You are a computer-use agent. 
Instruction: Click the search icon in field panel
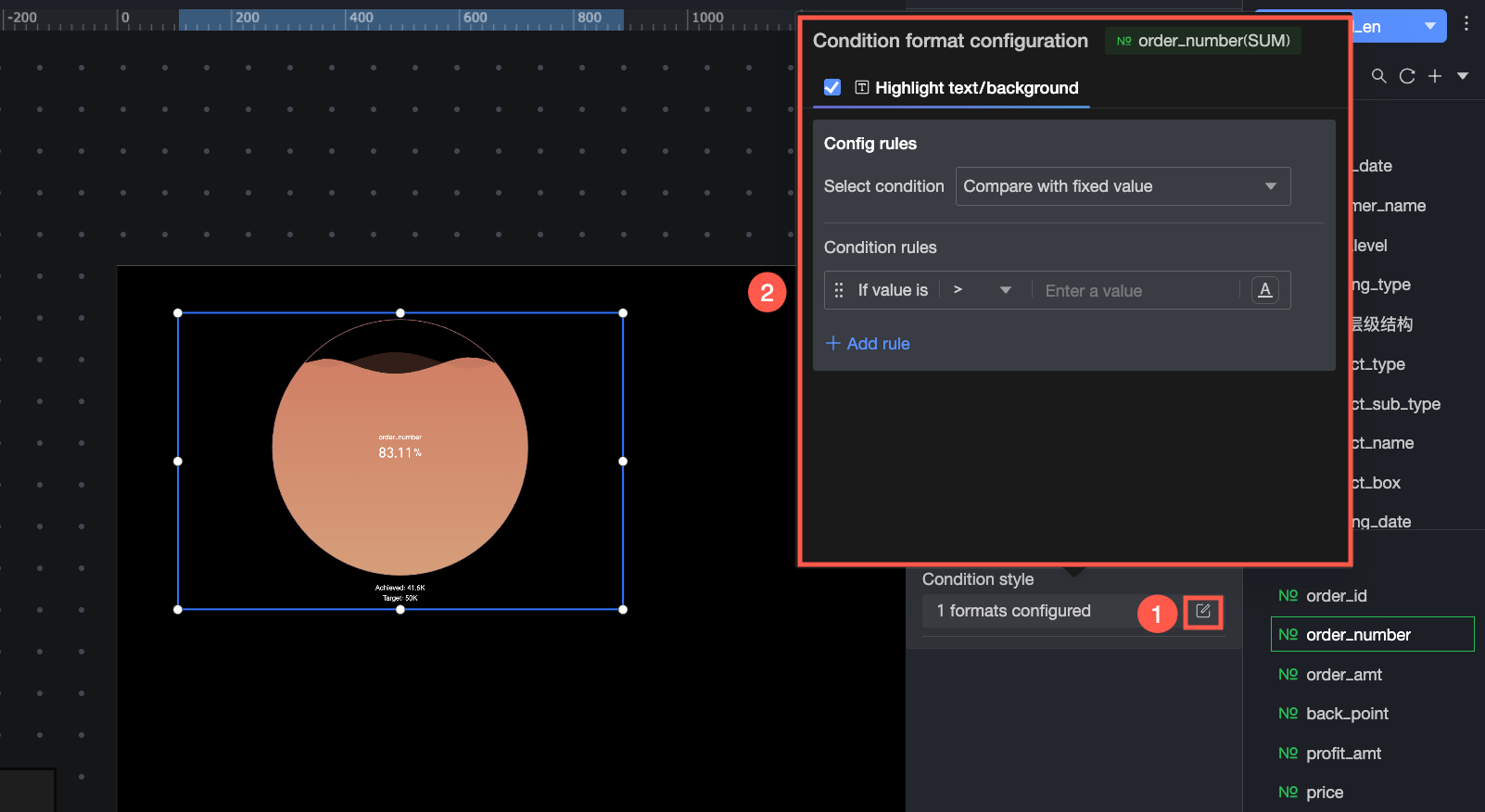tap(1379, 76)
